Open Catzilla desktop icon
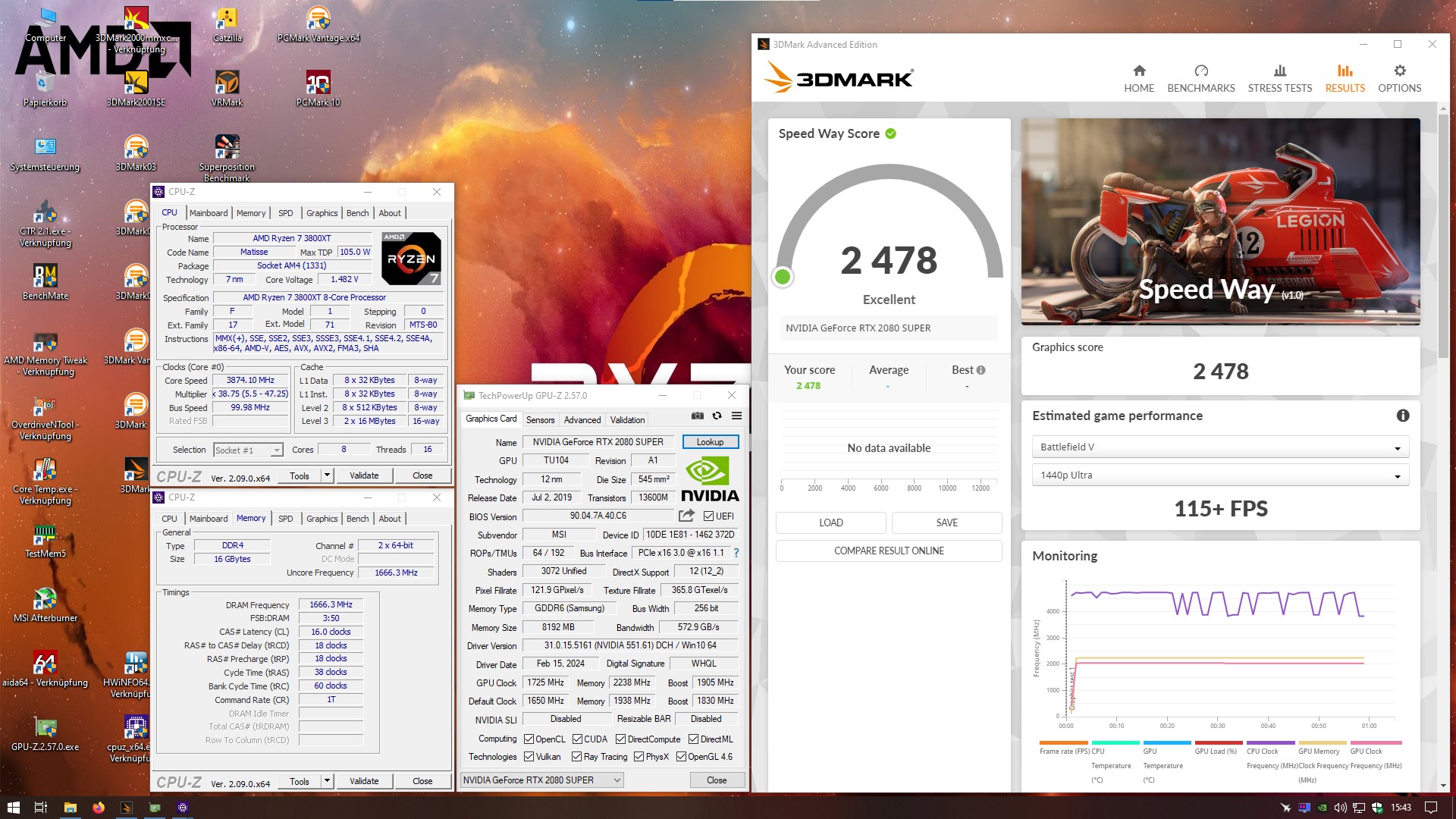 point(227,24)
